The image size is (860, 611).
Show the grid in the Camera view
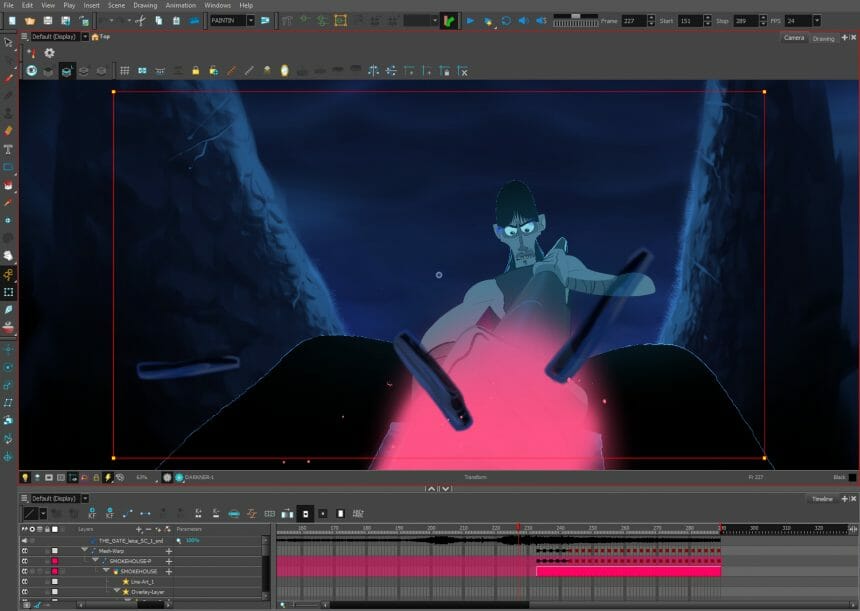[x=124, y=71]
